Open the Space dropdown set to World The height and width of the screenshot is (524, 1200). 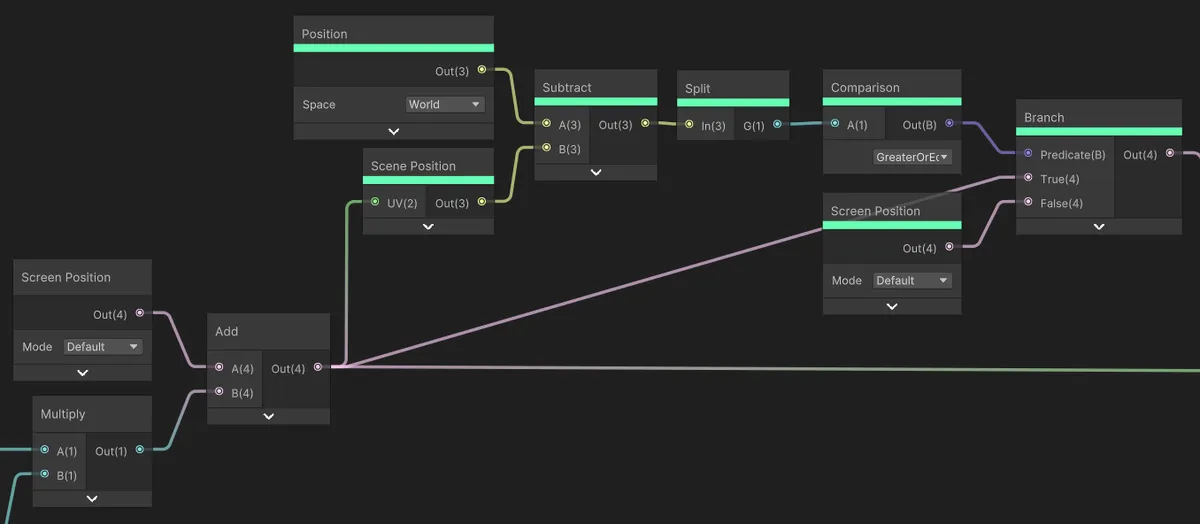445,104
